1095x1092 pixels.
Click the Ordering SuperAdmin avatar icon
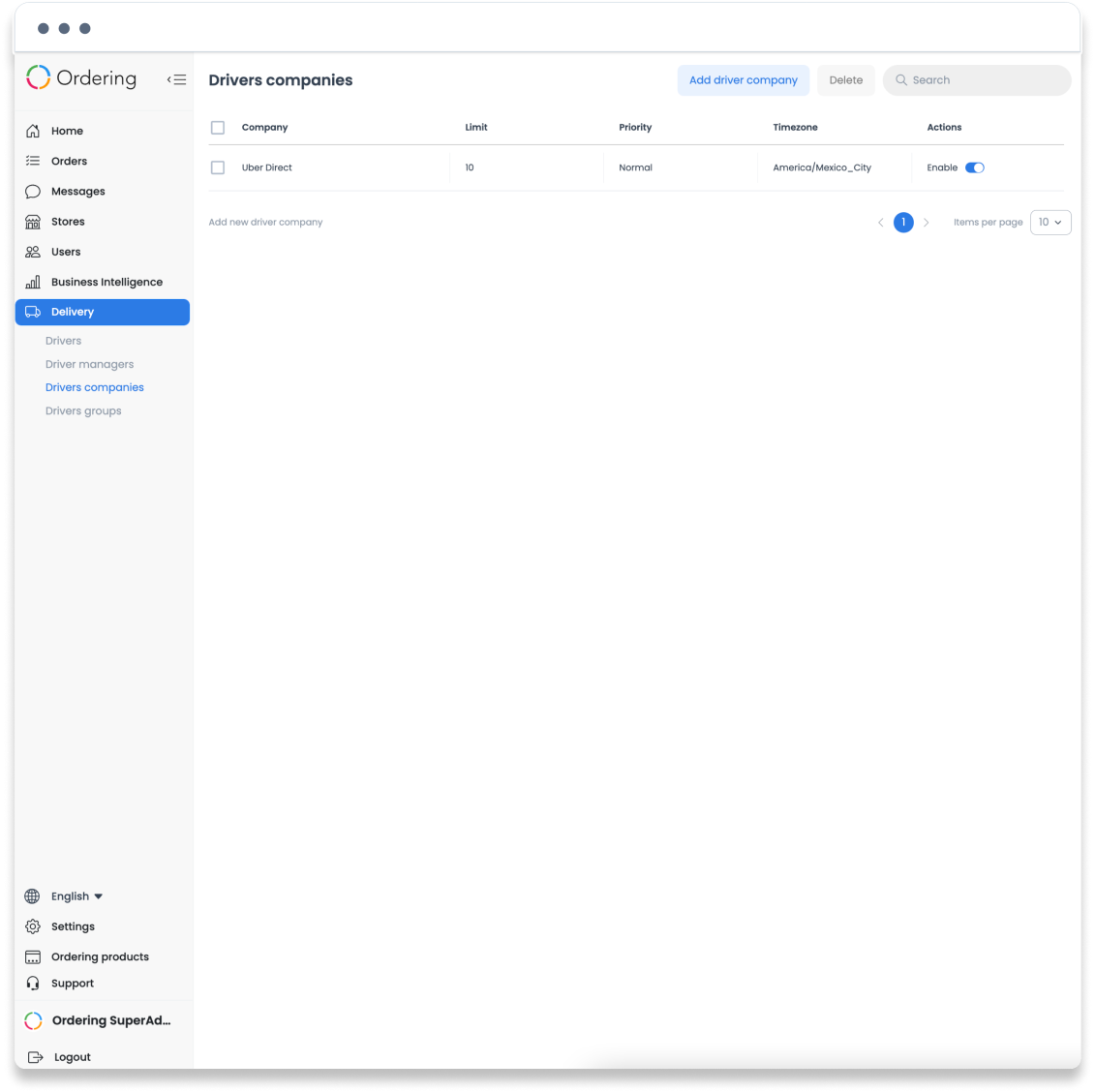34,1020
